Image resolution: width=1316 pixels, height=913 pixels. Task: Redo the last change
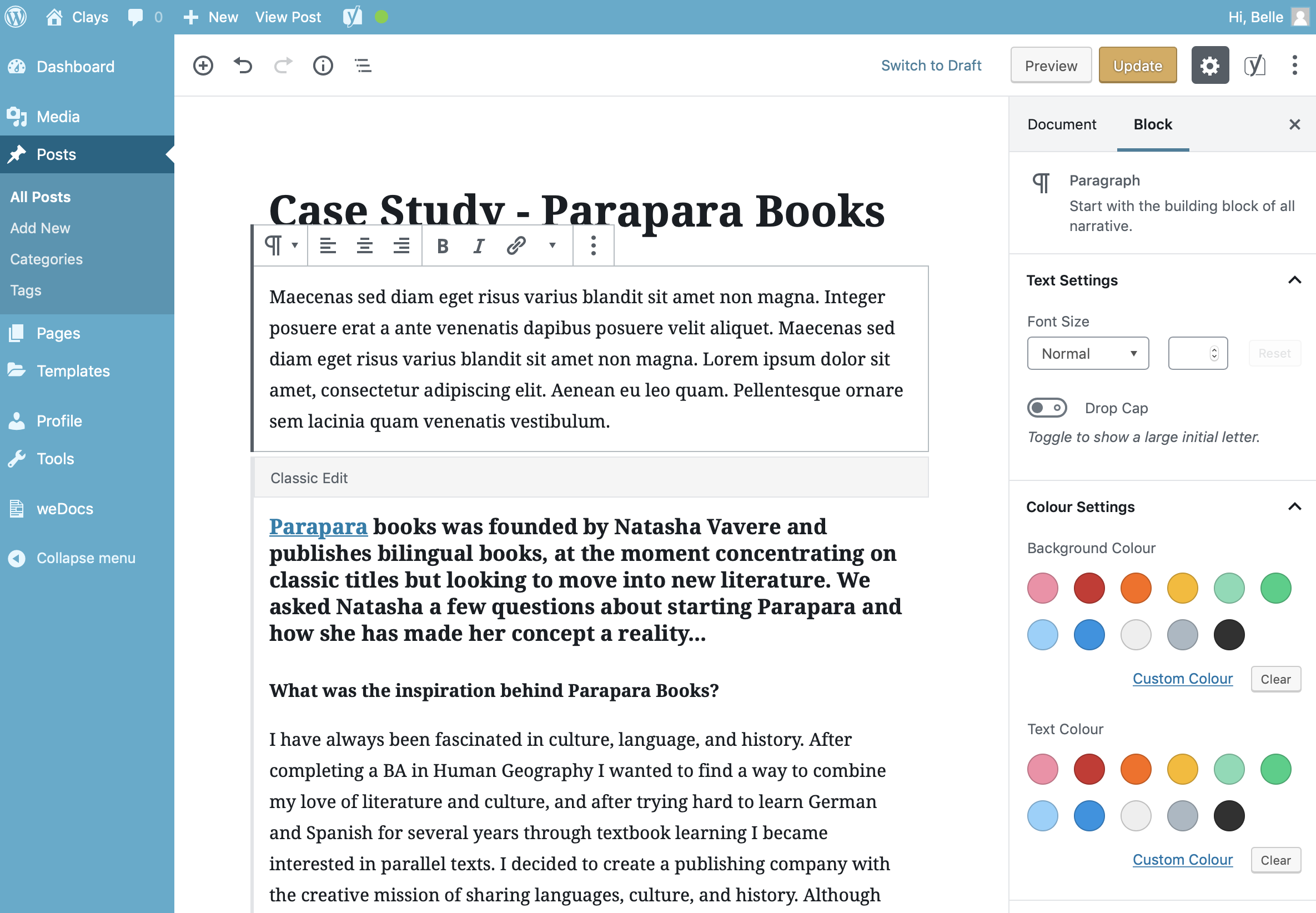click(x=283, y=65)
